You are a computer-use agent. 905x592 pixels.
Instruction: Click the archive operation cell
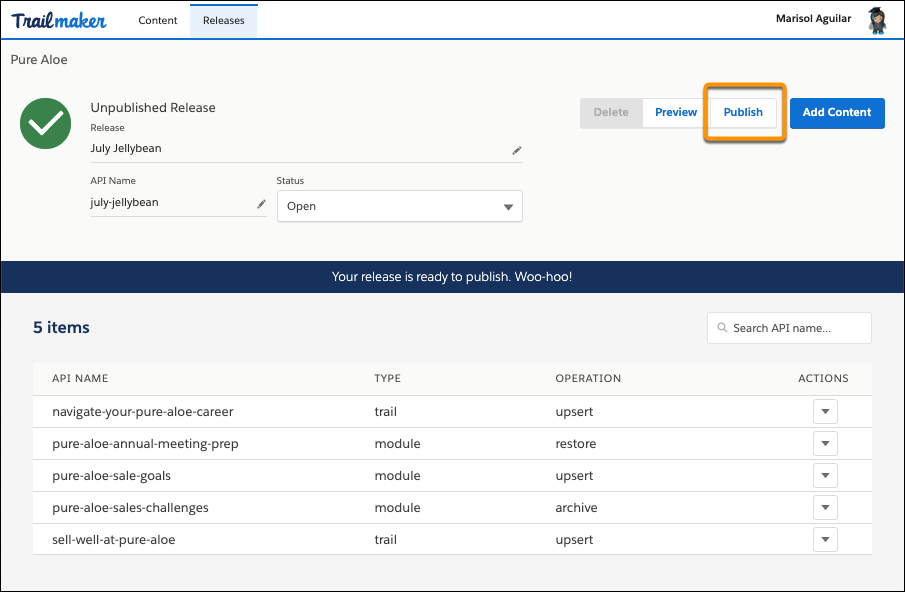(576, 508)
